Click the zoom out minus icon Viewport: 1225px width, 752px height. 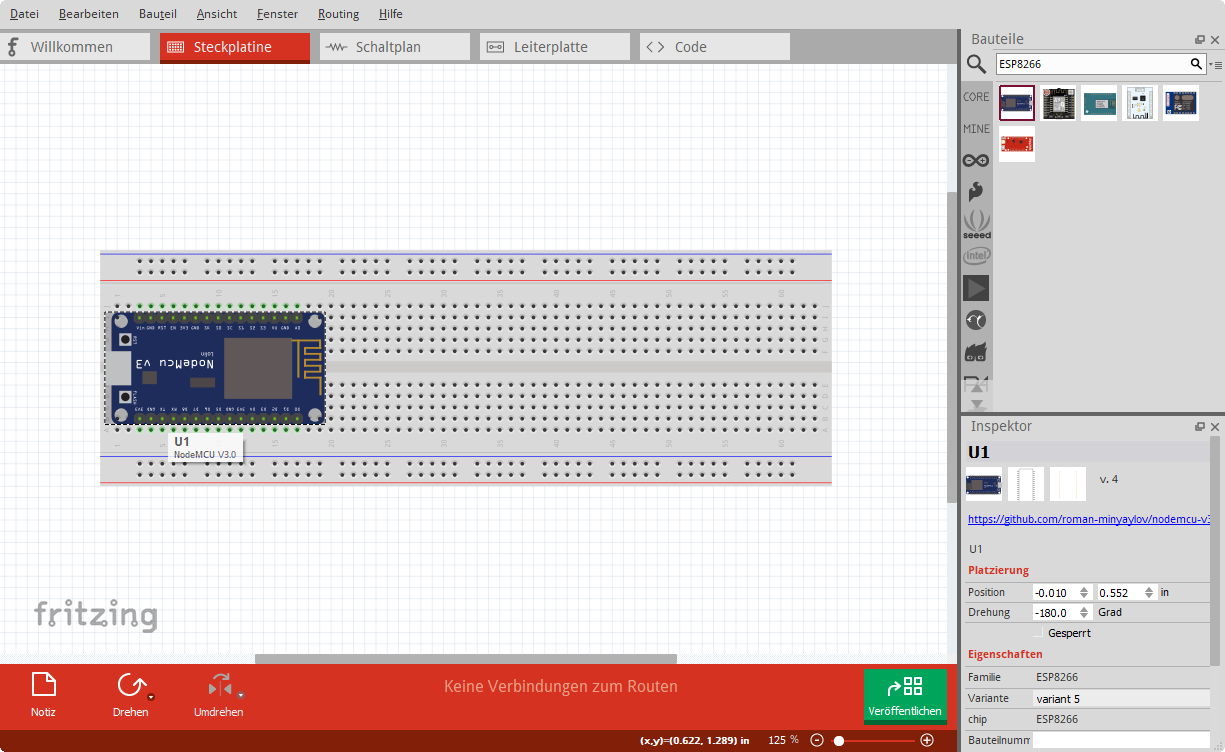click(x=817, y=740)
